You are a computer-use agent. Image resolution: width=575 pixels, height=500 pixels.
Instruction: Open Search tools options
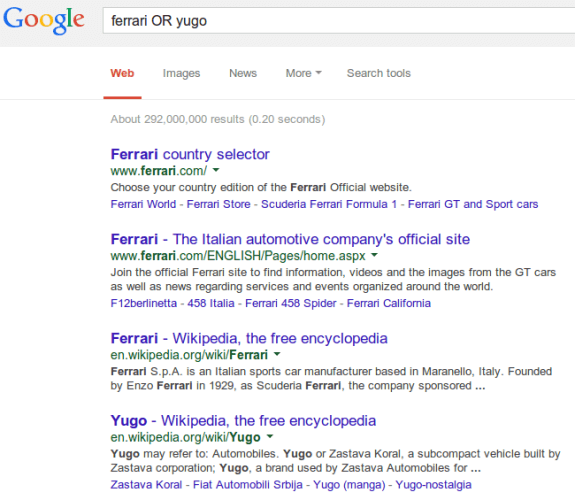(x=379, y=73)
